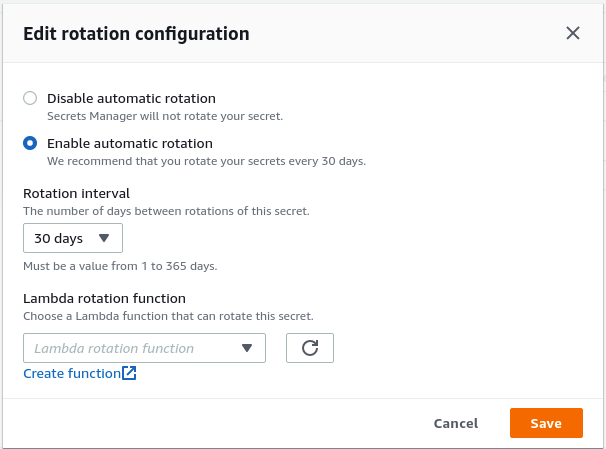Image resolution: width=606 pixels, height=449 pixels.
Task: Click the Lambda rotation function dropdown arrow
Action: 247,348
